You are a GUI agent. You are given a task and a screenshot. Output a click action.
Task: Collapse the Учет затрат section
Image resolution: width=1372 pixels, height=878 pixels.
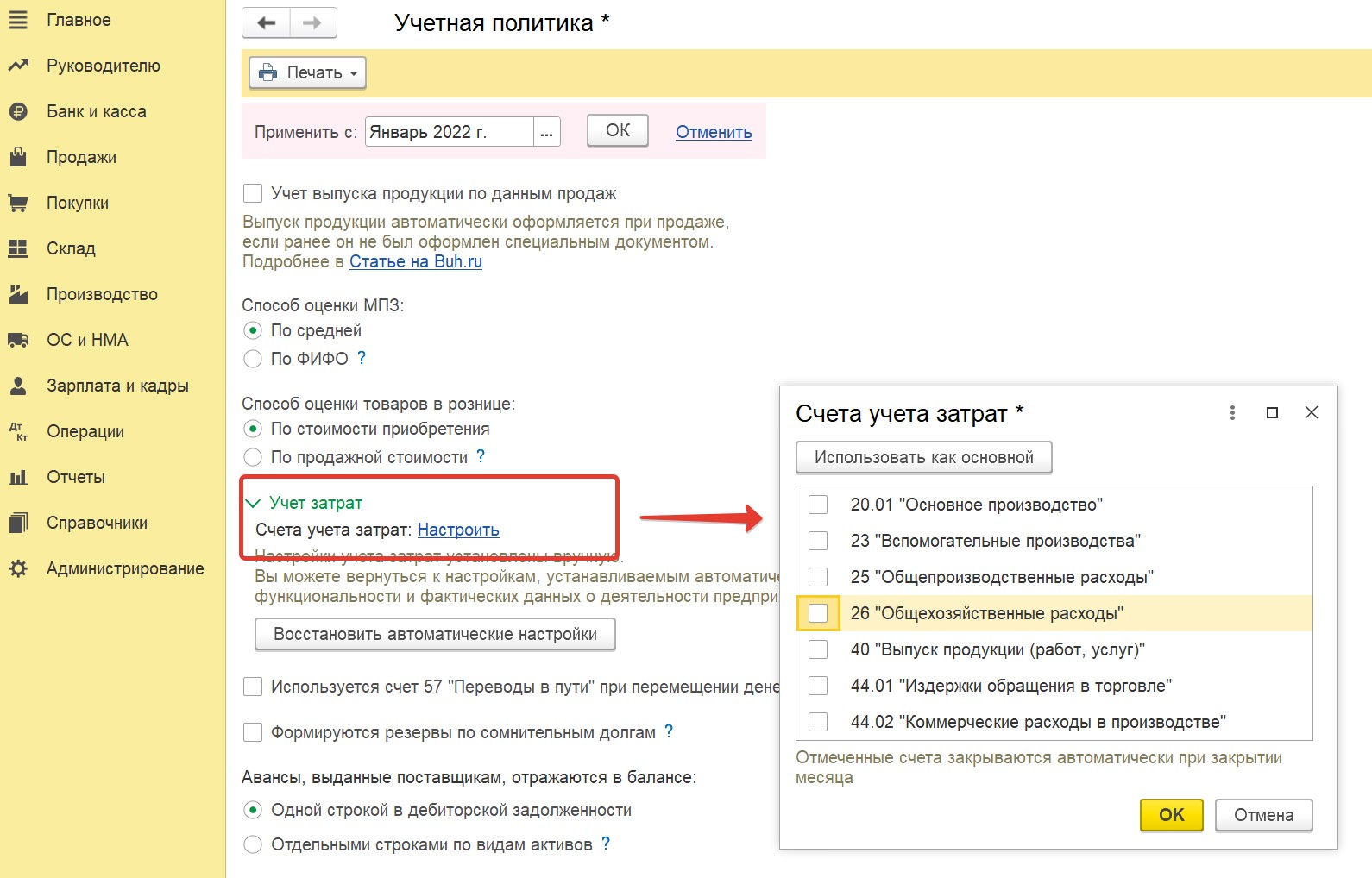click(x=253, y=503)
